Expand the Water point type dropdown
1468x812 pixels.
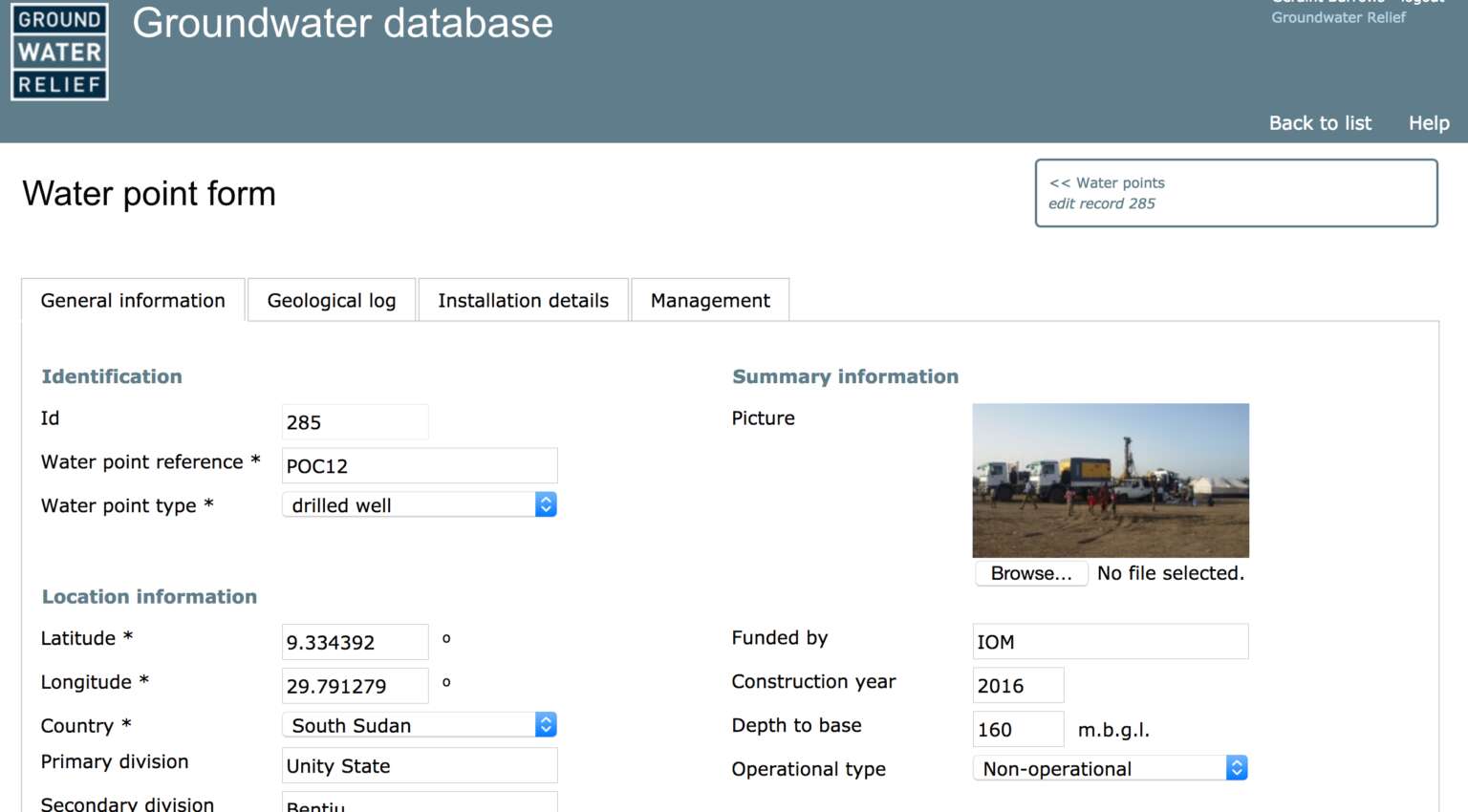420,504
